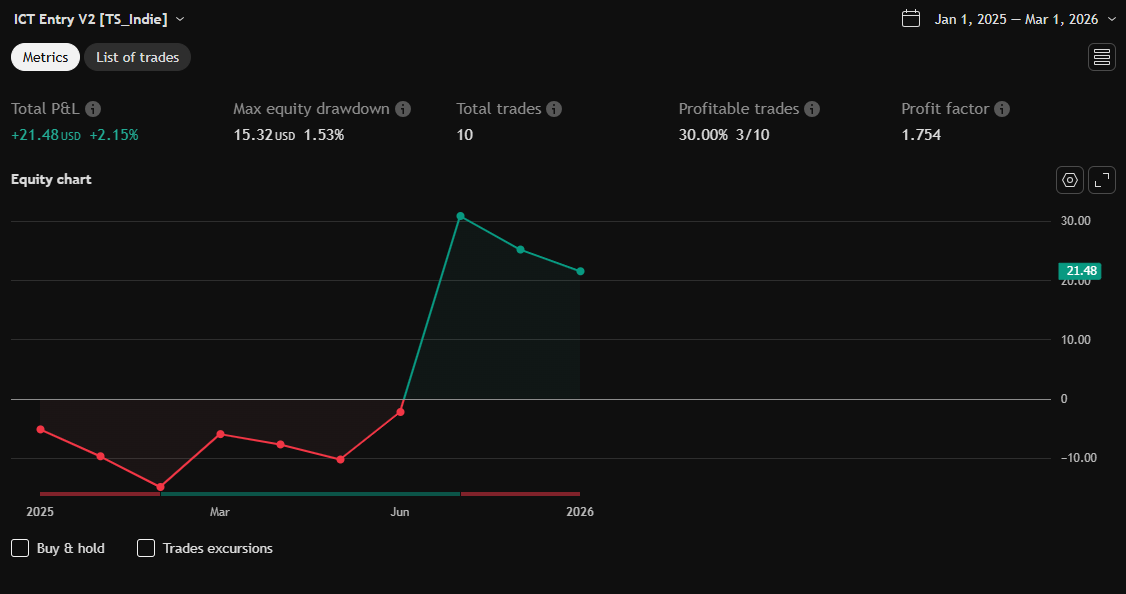The image size is (1126, 594).
Task: Click the info icon next to Profit factor
Action: tap(1002, 109)
